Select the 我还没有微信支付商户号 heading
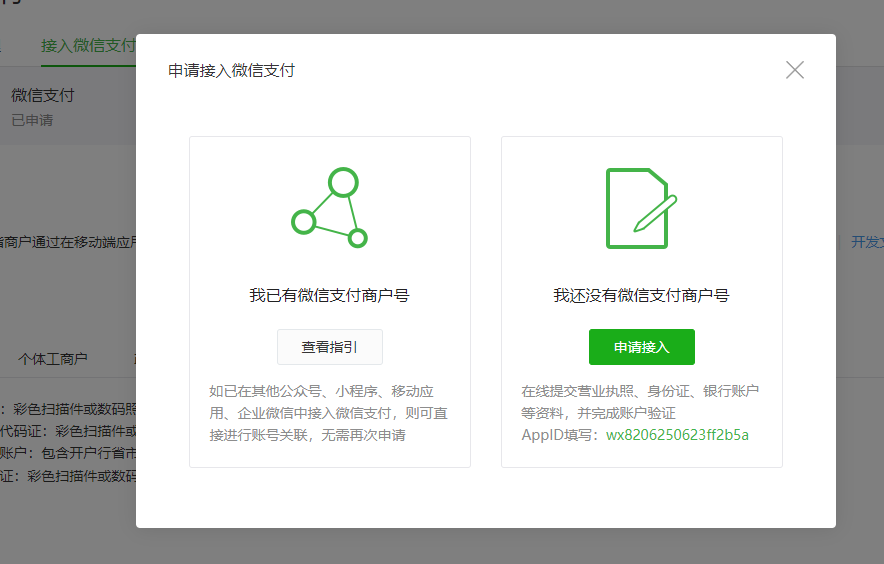Viewport: 884px width, 564px height. [642, 295]
